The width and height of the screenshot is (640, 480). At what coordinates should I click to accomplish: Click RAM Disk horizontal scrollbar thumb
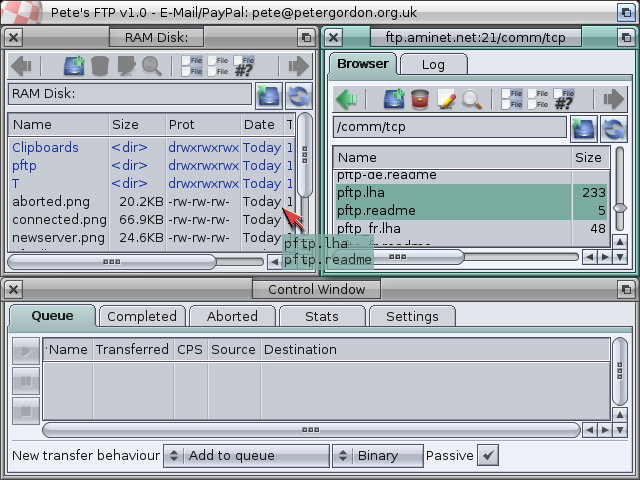(x=111, y=262)
